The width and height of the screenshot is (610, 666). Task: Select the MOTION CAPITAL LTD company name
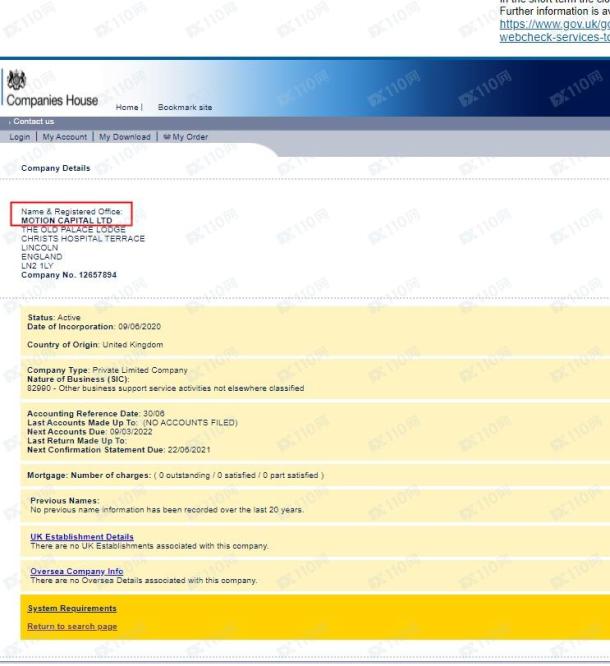pos(67,220)
